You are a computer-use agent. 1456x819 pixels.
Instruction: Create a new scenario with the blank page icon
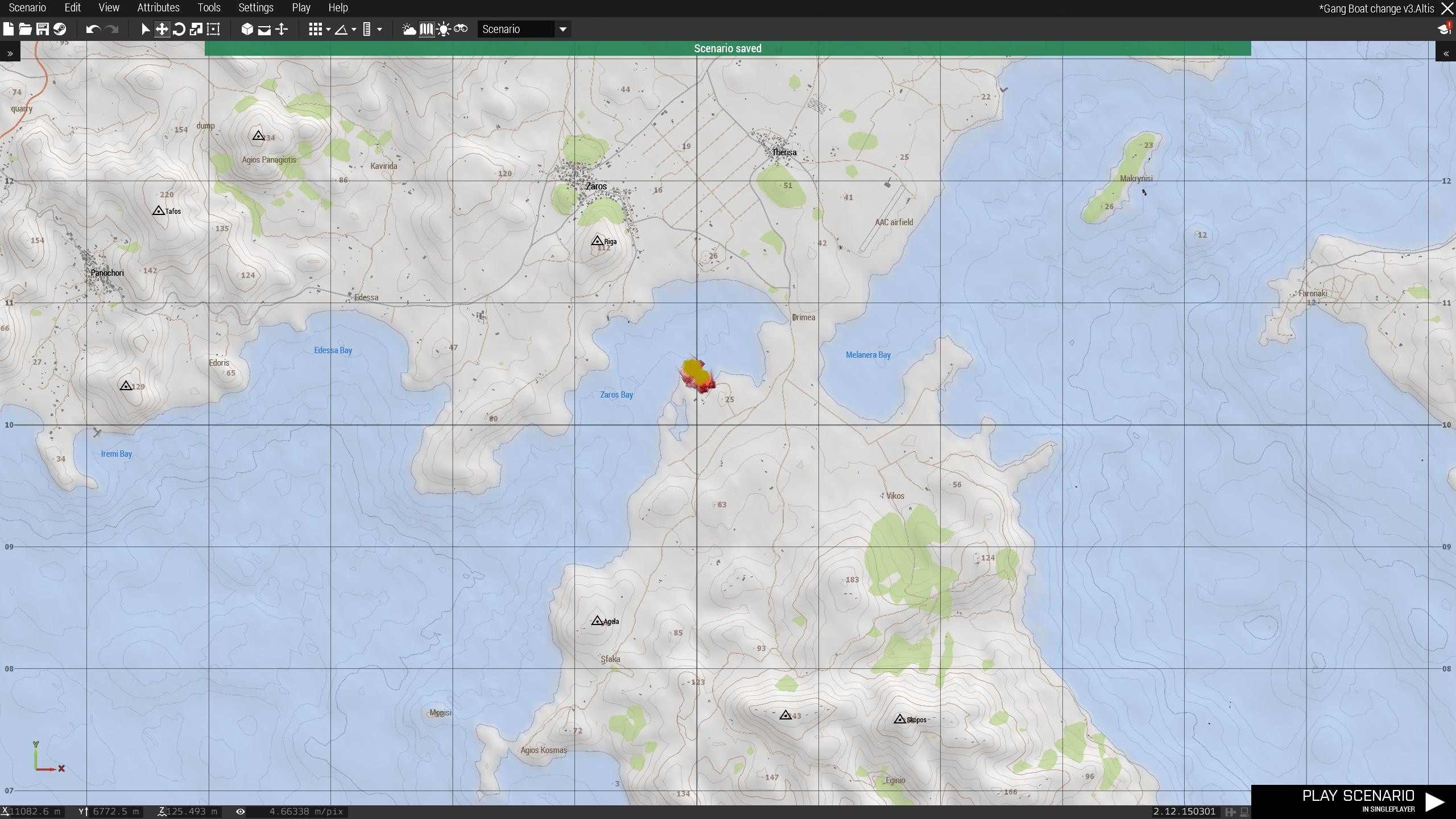9,29
